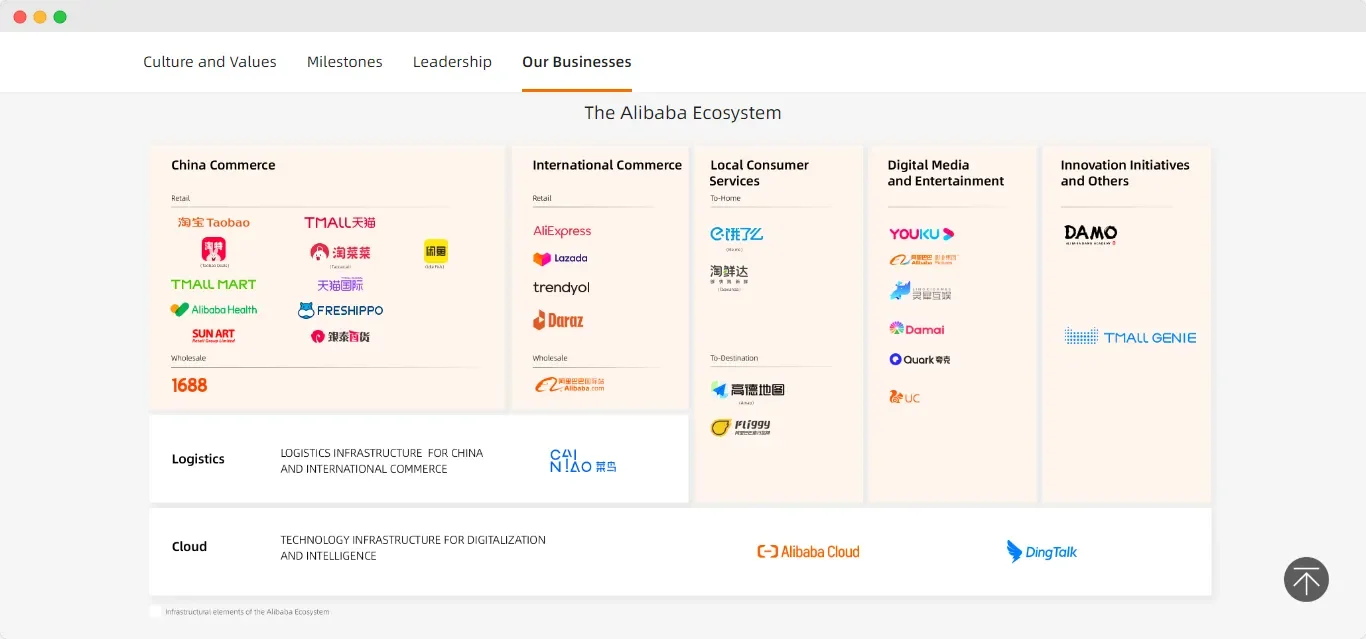Select the YOUKU logo
This screenshot has height=639, width=1366.
919,233
